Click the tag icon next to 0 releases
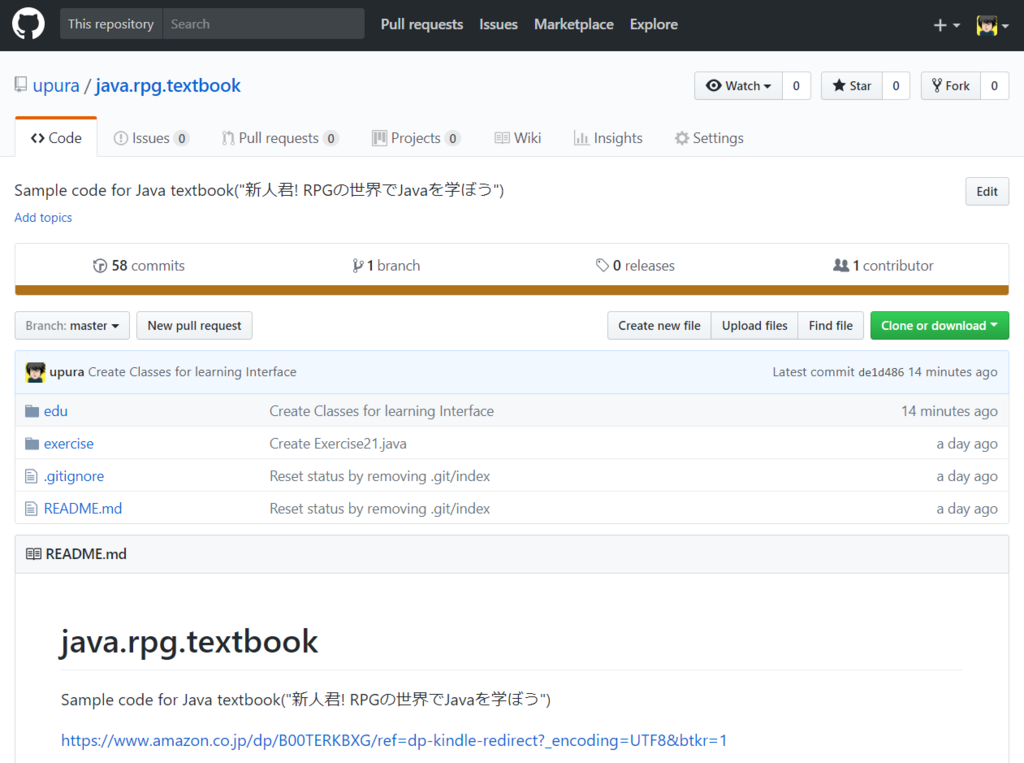 [x=602, y=265]
